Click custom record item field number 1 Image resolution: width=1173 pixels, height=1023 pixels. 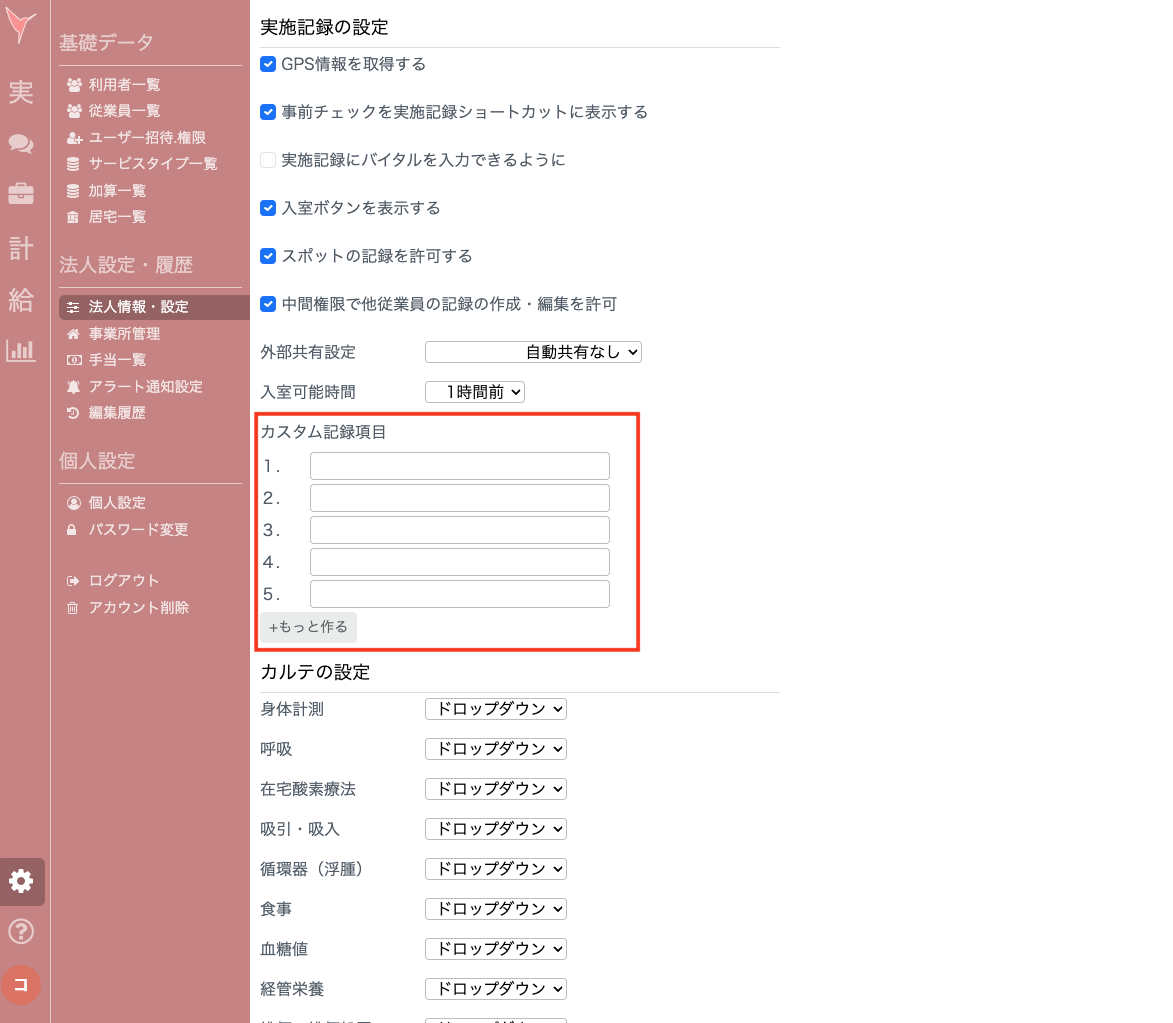pos(459,465)
